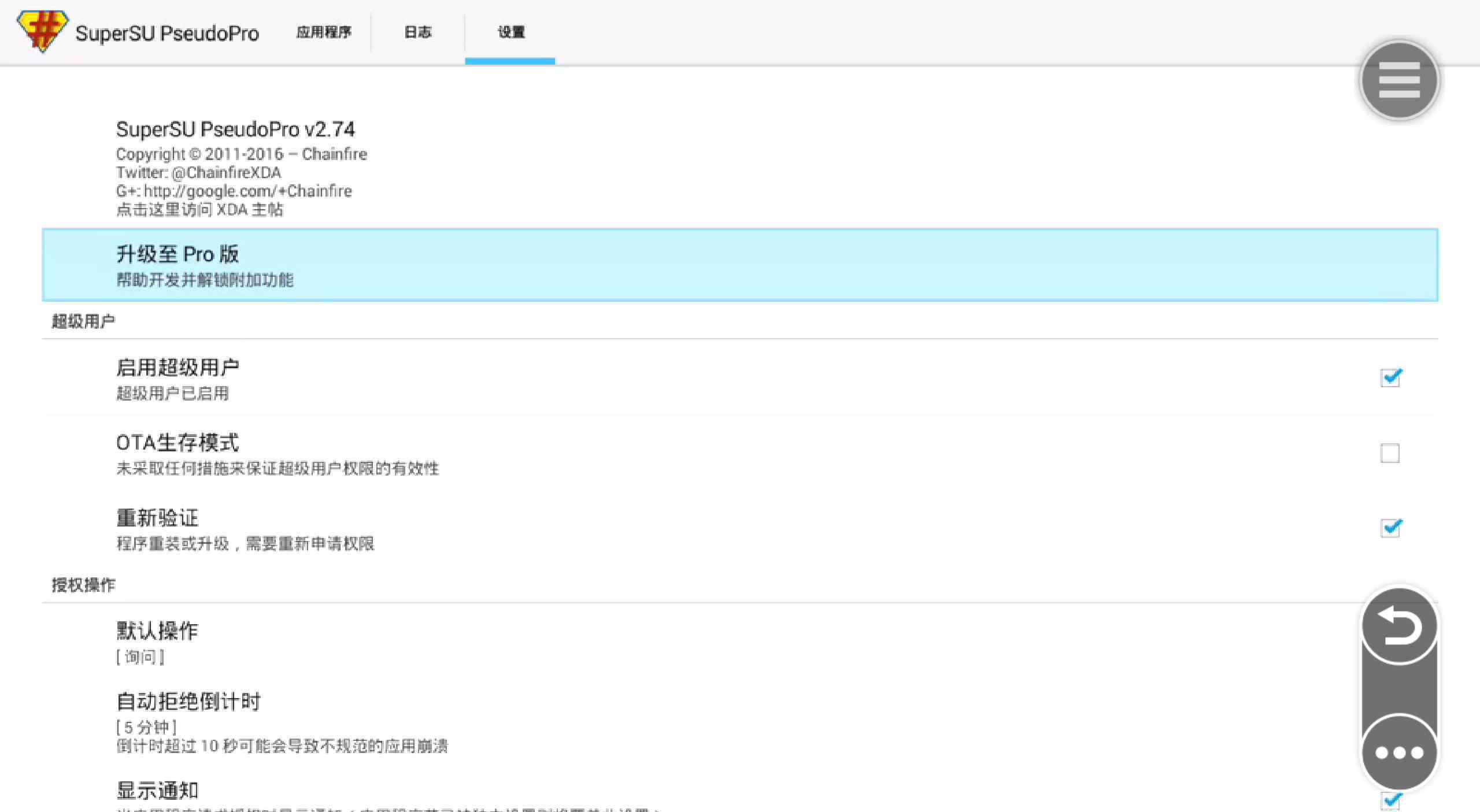Select the 设置 tab
Image resolution: width=1480 pixels, height=812 pixels.
[x=510, y=32]
